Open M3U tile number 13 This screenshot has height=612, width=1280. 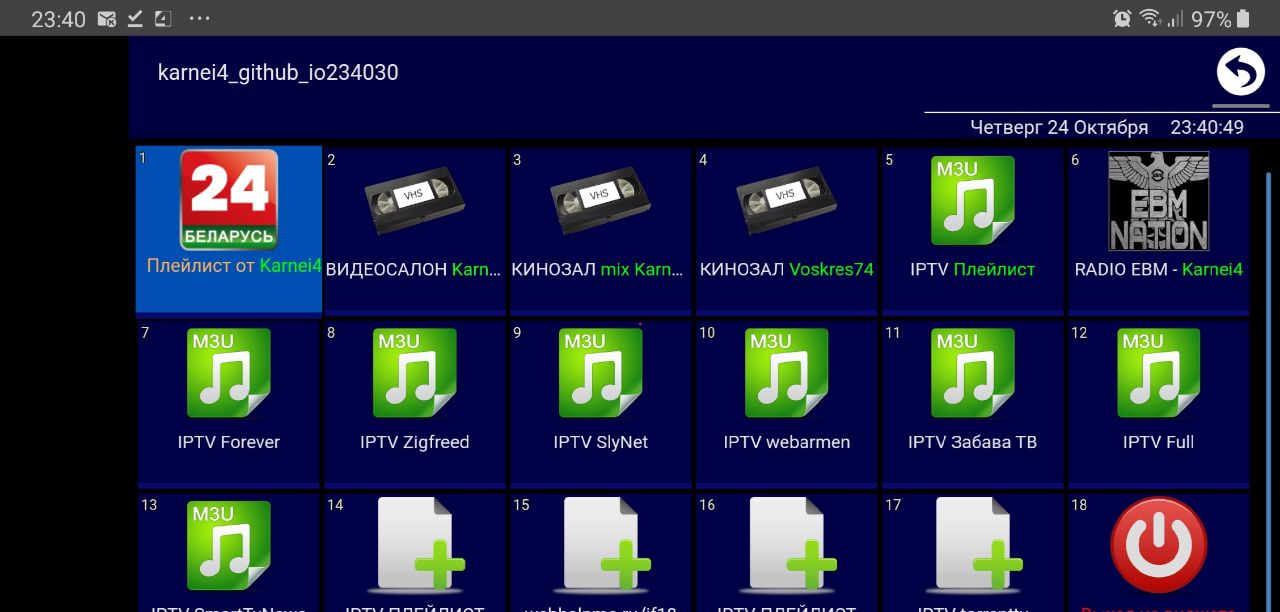229,553
